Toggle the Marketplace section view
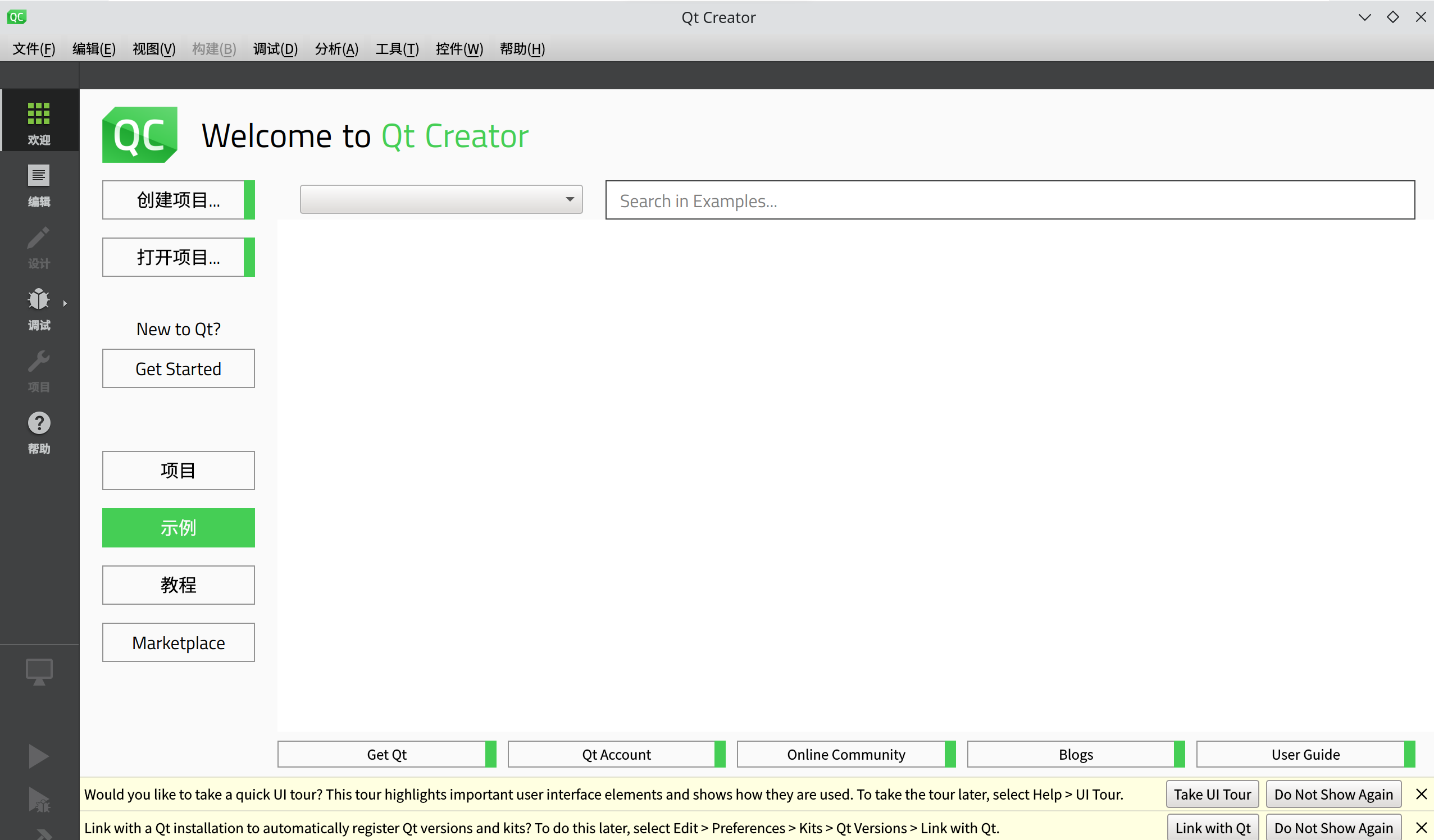 tap(178, 642)
